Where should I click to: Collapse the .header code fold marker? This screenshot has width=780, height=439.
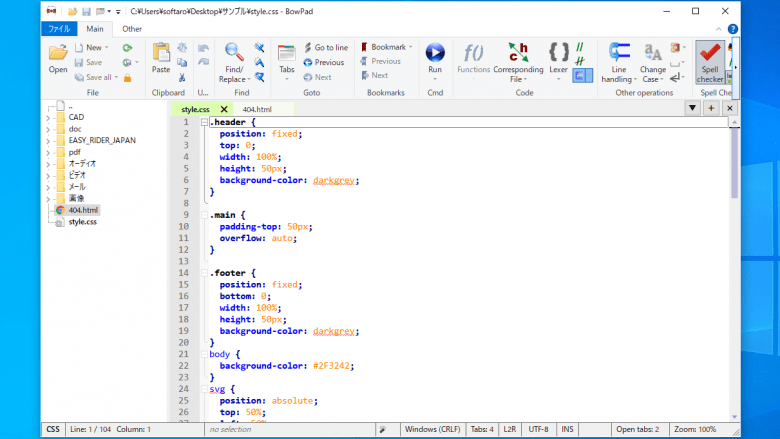[204, 122]
